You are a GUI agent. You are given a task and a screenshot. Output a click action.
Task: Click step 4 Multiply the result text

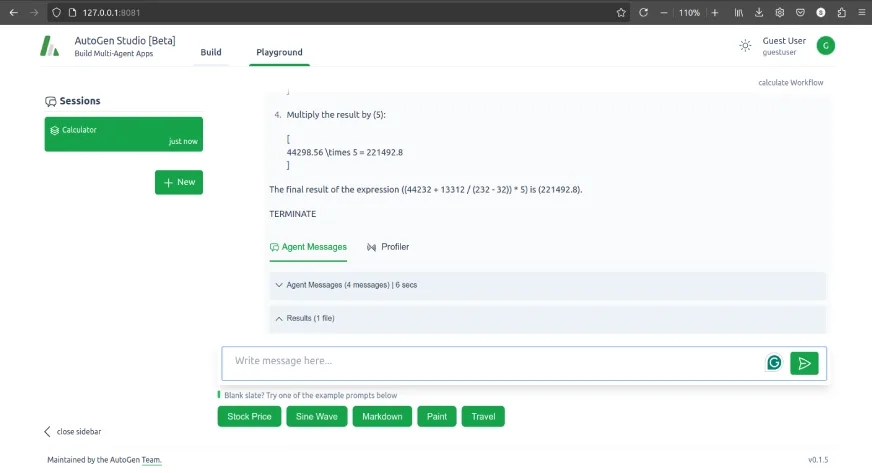336,114
